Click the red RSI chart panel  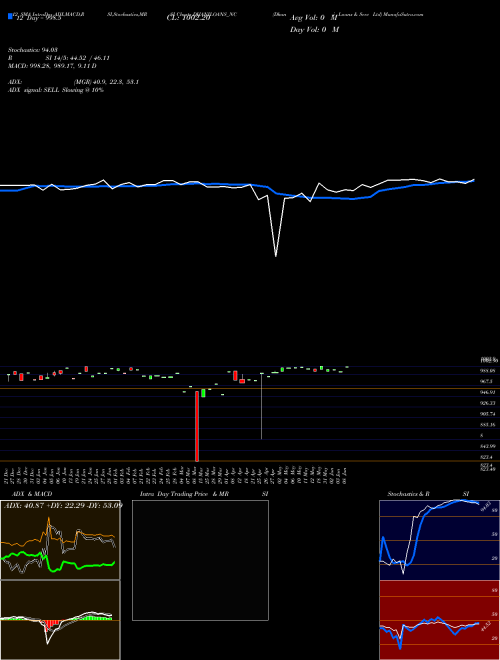[x=439, y=620]
